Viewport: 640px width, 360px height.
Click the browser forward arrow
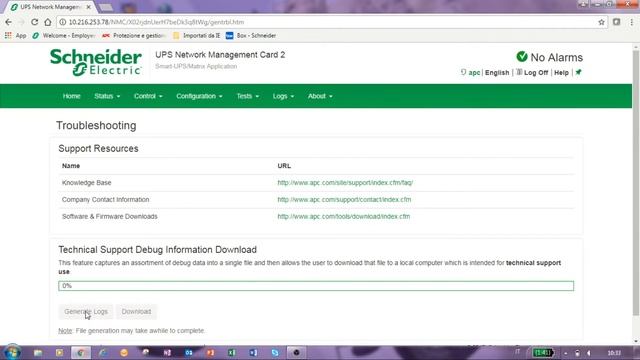click(21, 22)
